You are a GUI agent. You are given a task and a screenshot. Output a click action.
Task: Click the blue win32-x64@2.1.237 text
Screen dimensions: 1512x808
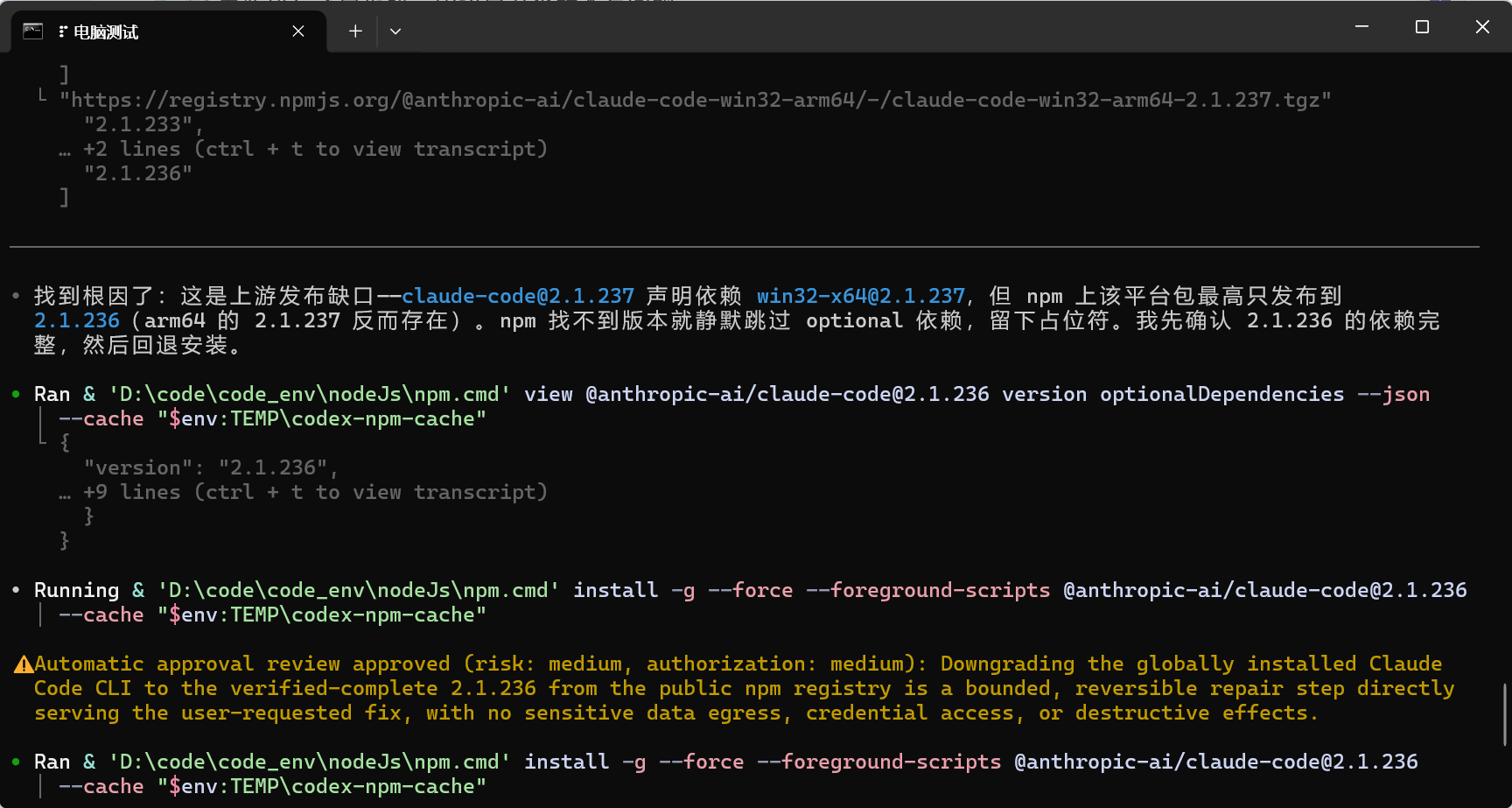pyautogui.click(x=861, y=296)
